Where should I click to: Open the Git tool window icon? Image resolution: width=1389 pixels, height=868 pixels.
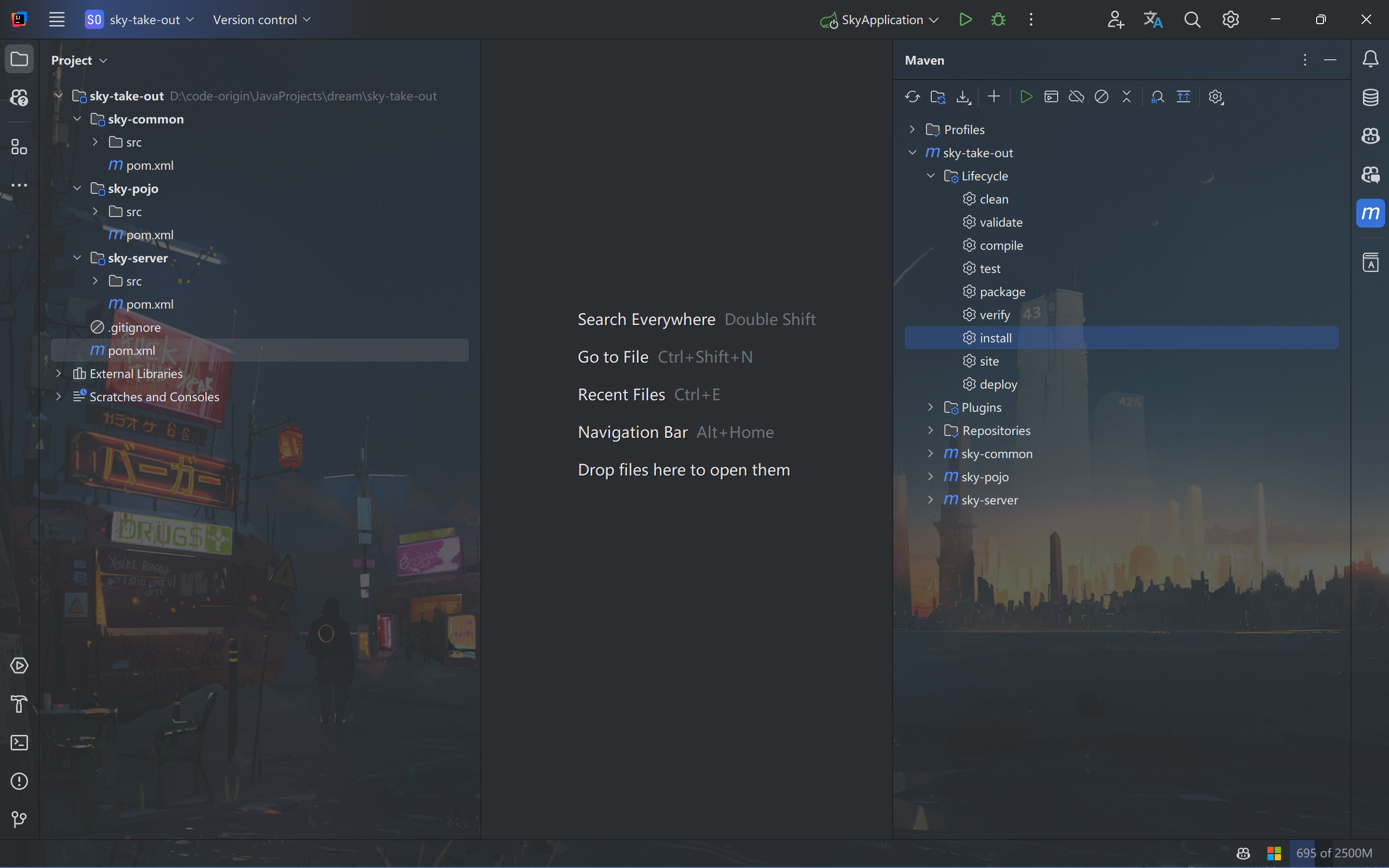[x=19, y=819]
